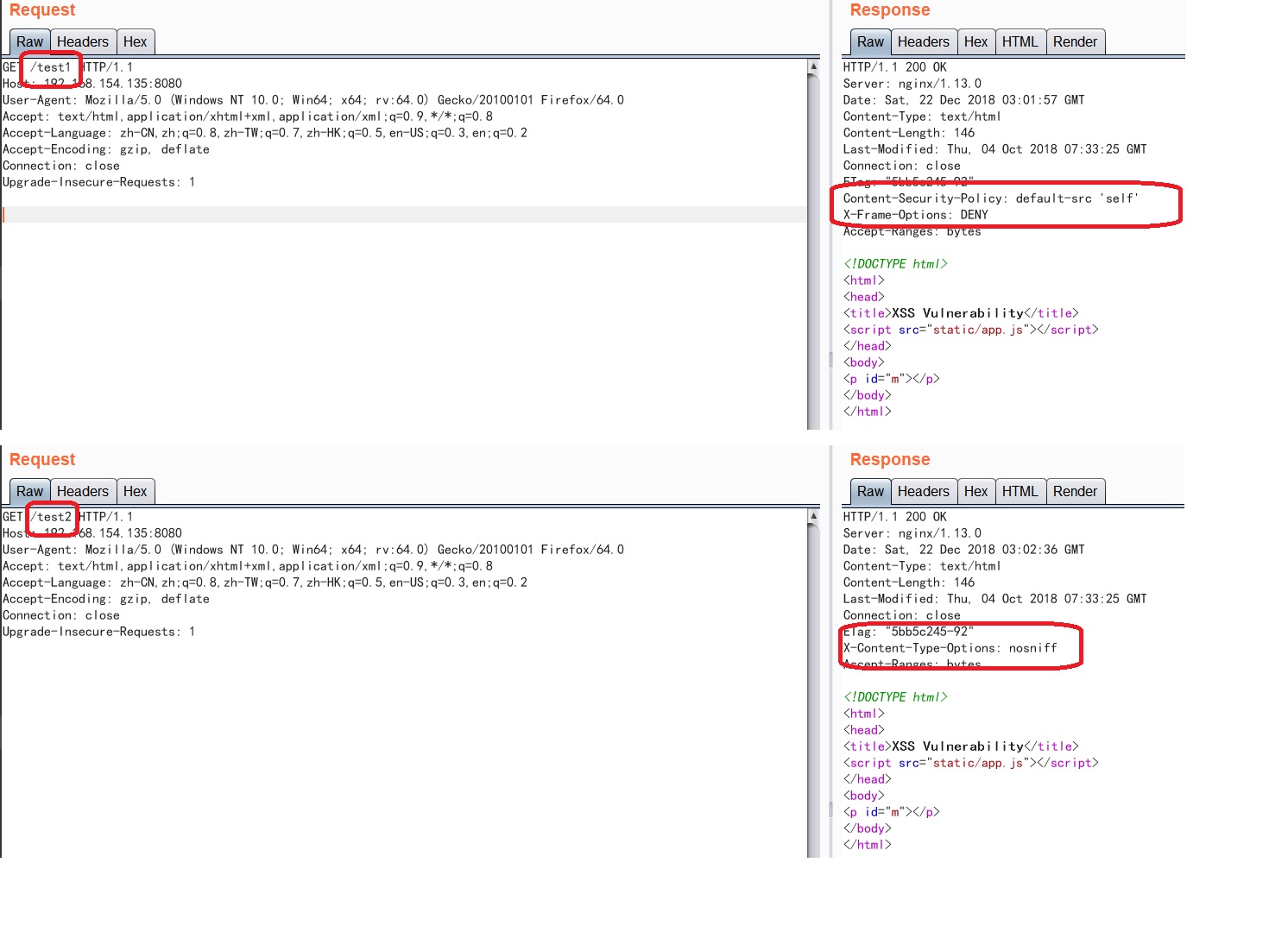The width and height of the screenshot is (1288, 932).
Task: Switch to HTML tab of the /test2 response
Action: 1020,491
